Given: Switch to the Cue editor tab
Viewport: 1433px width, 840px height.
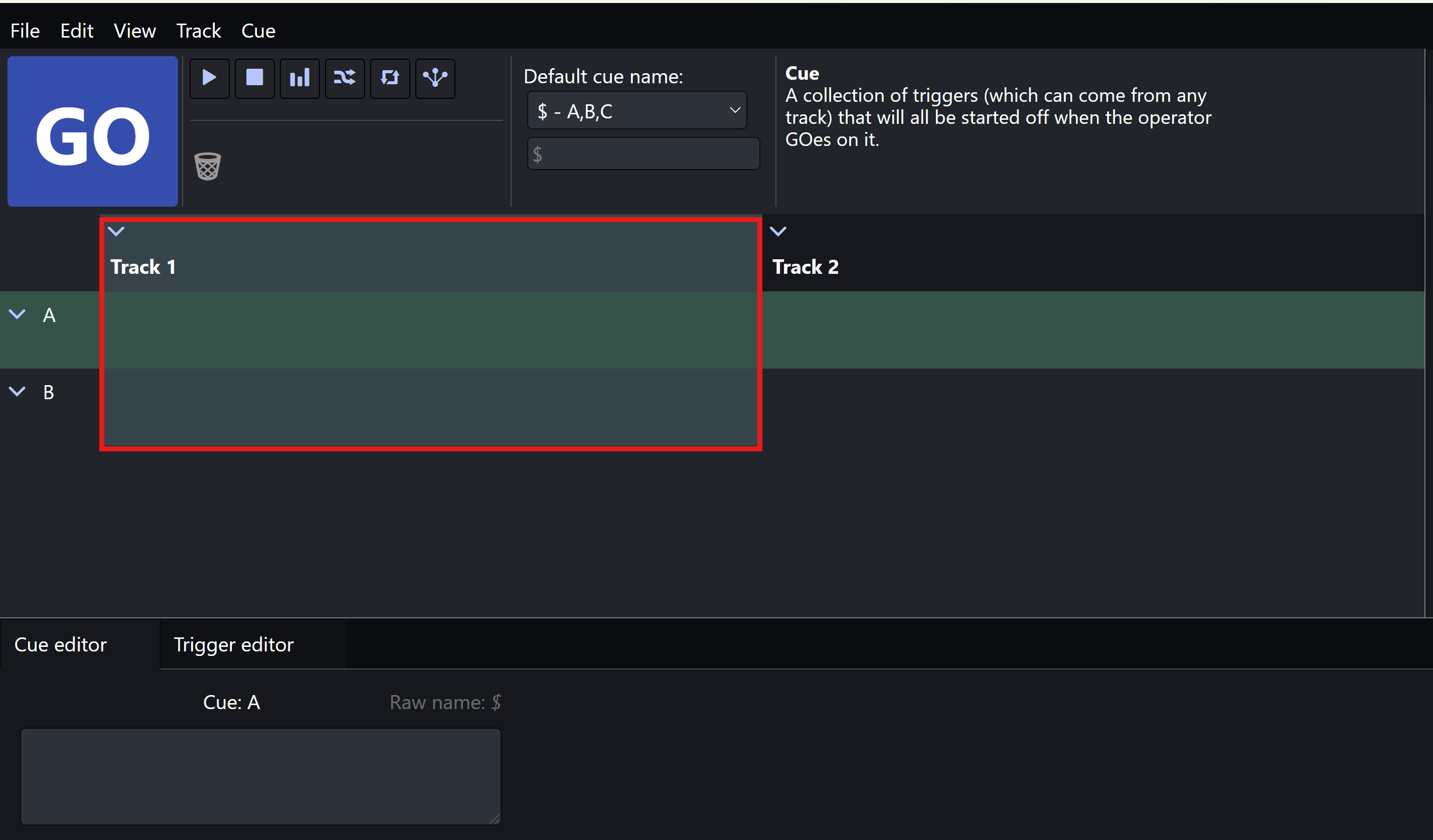Looking at the screenshot, I should pyautogui.click(x=80, y=644).
